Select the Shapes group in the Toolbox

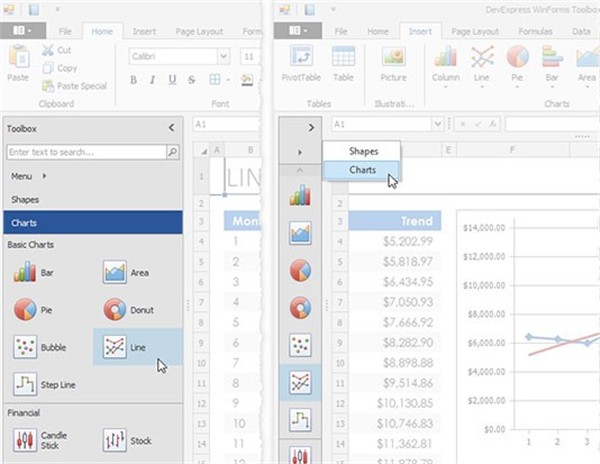[93, 199]
